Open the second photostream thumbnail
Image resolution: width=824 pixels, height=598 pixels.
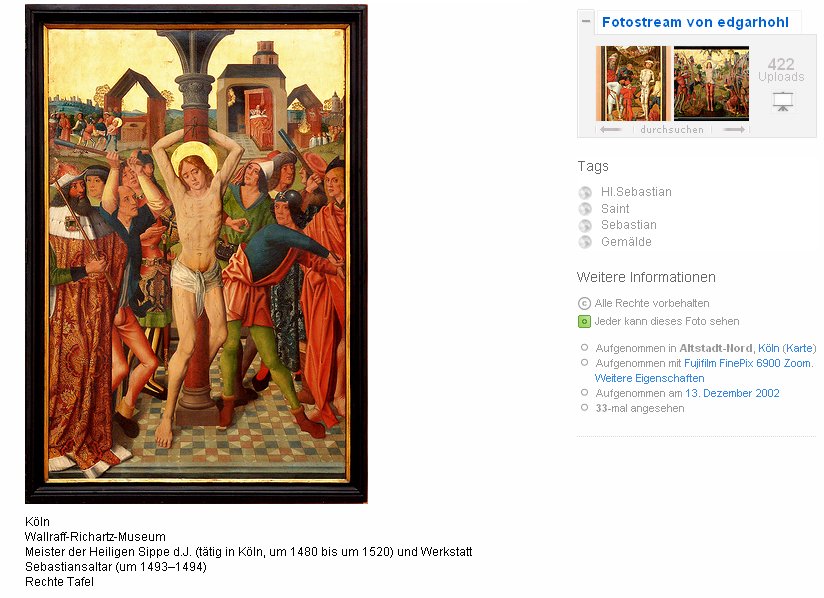click(712, 83)
